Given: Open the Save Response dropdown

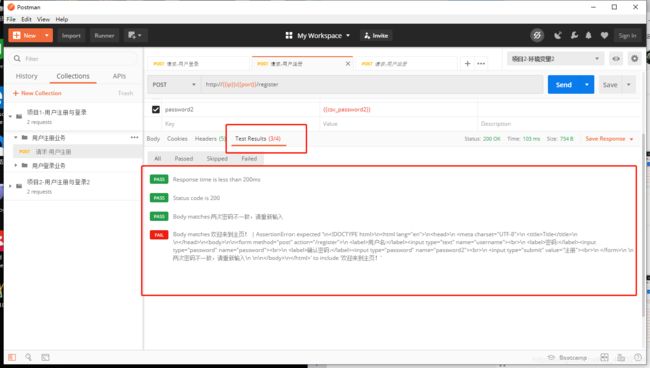Looking at the screenshot, I should click(609, 139).
